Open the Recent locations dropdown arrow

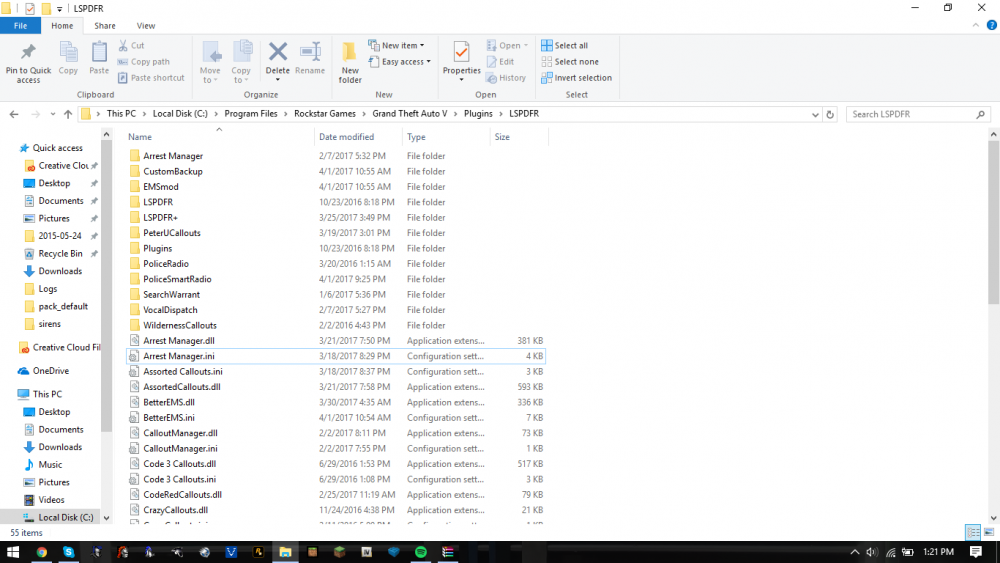52,114
